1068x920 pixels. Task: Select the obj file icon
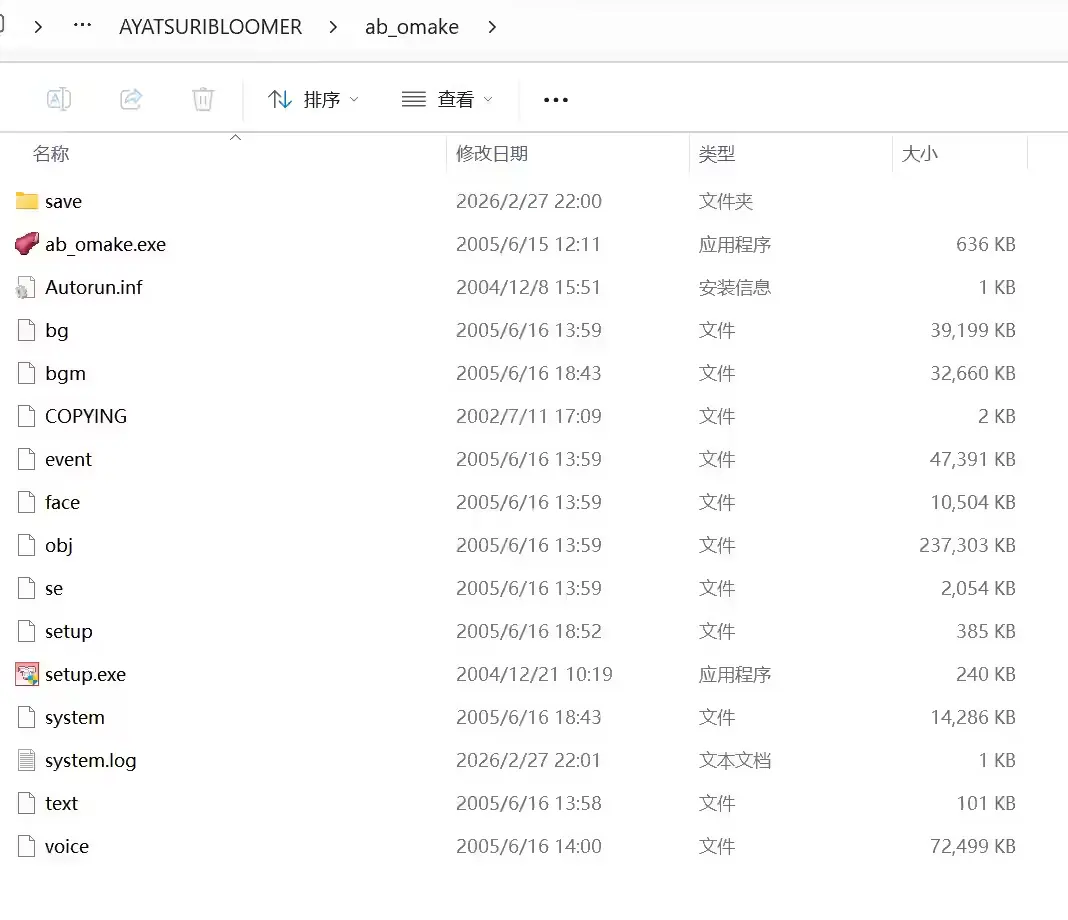(27, 545)
